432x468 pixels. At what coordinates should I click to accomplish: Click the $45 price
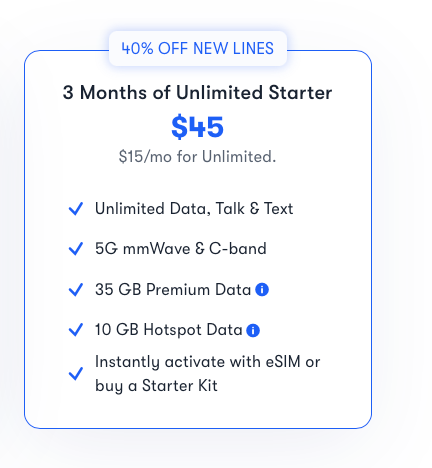click(x=197, y=127)
